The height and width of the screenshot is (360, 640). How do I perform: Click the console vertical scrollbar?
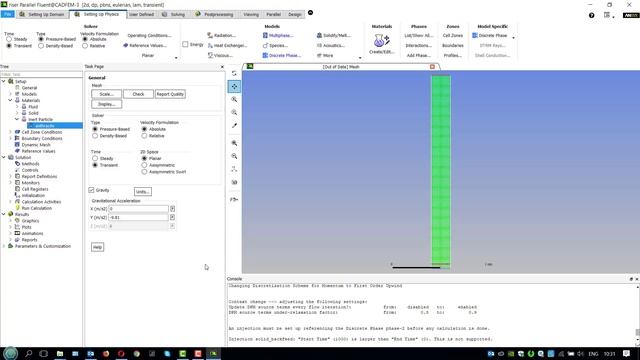(637, 315)
